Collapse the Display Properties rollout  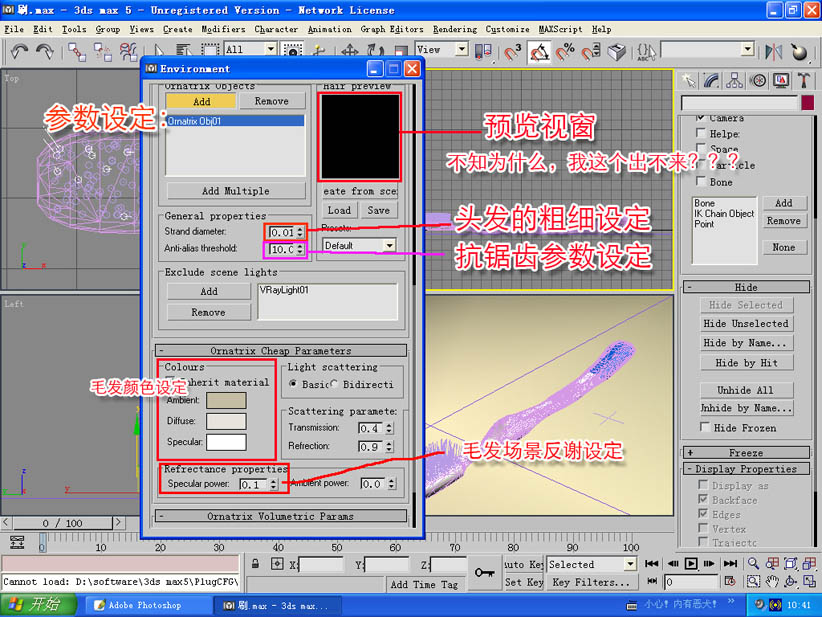pyautogui.click(x=747, y=469)
